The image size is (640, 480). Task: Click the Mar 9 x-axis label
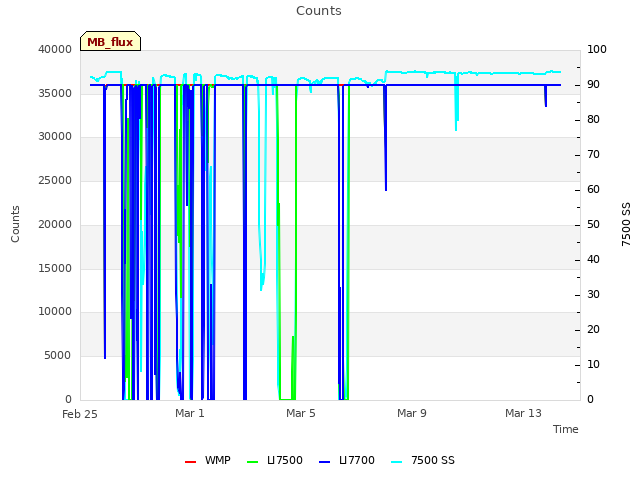(x=412, y=413)
